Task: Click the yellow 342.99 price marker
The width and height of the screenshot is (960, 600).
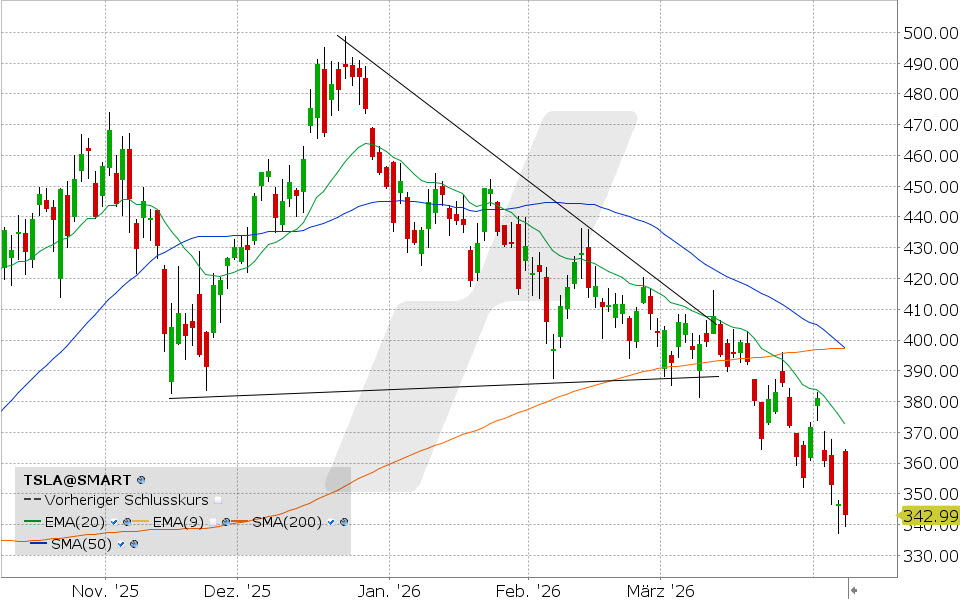Action: tap(929, 516)
